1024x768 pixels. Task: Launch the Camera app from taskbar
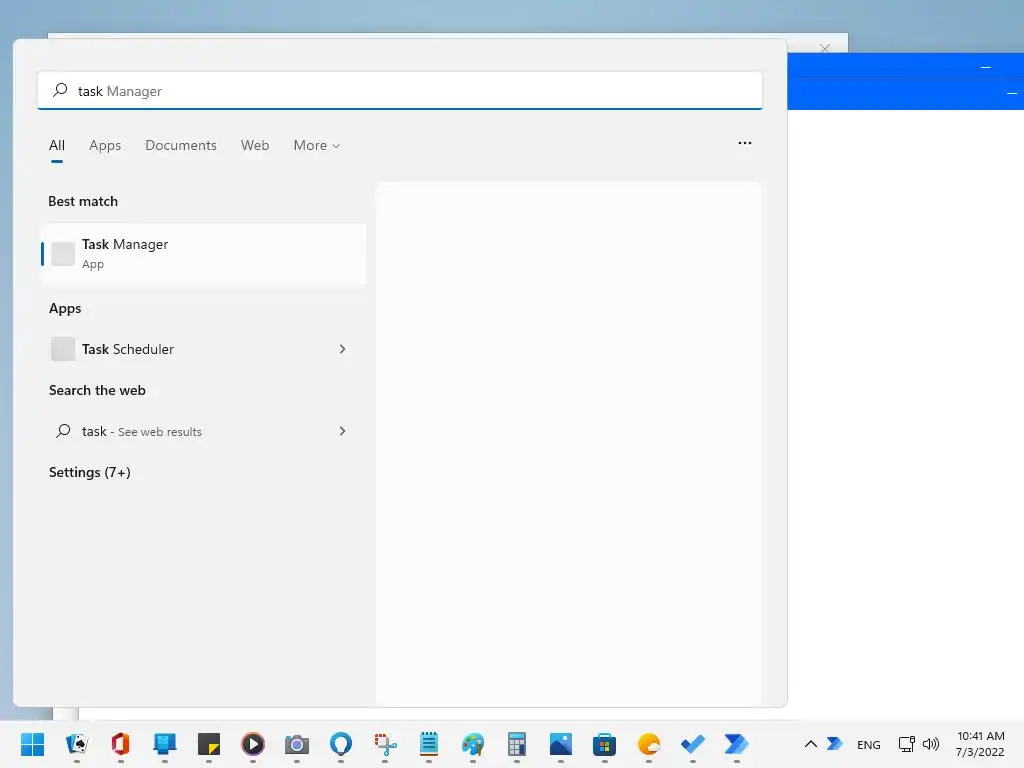tap(296, 744)
